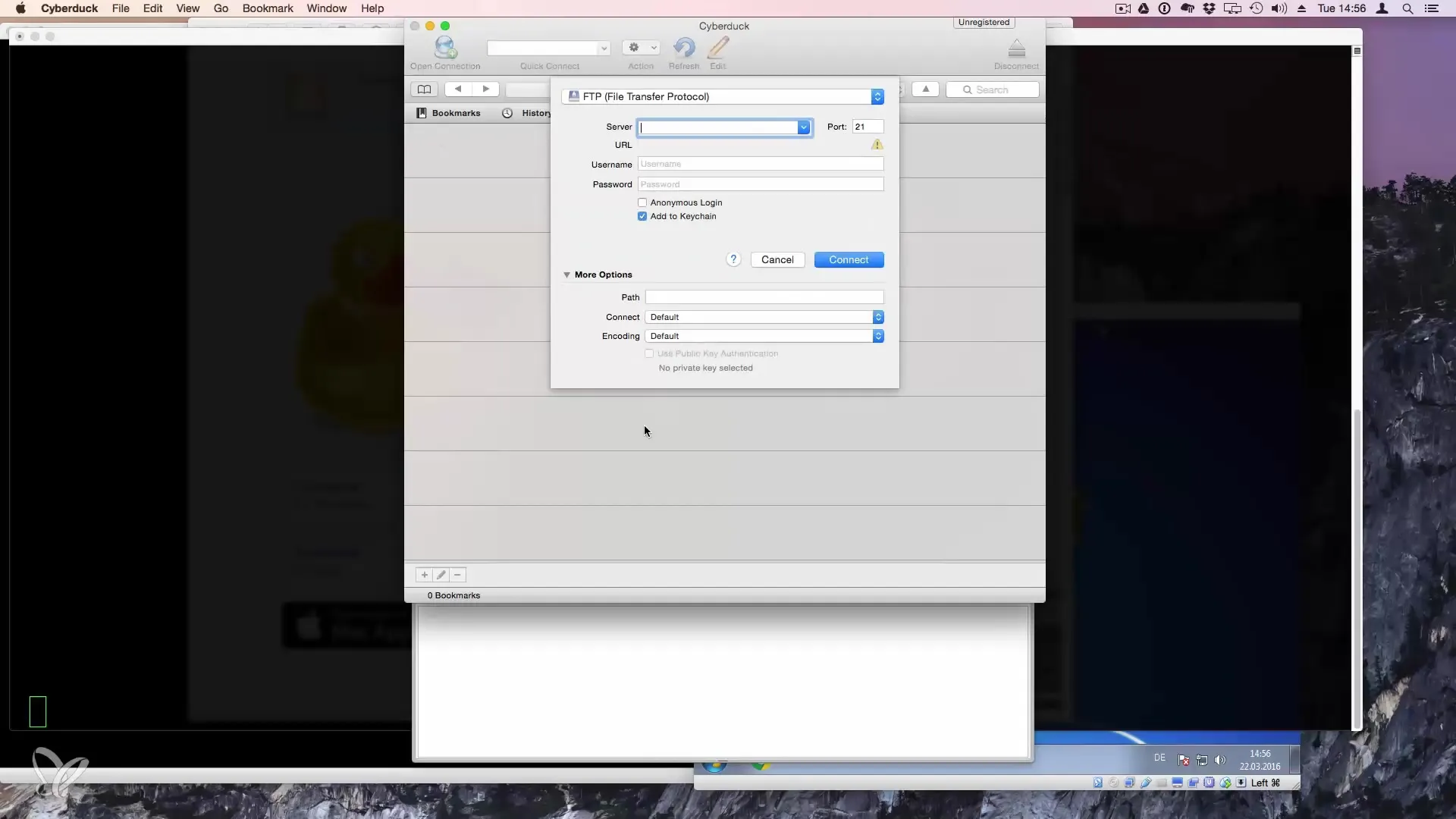Open the FTP protocol dropdown
This screenshot has height=819, width=1456.
pyautogui.click(x=723, y=96)
